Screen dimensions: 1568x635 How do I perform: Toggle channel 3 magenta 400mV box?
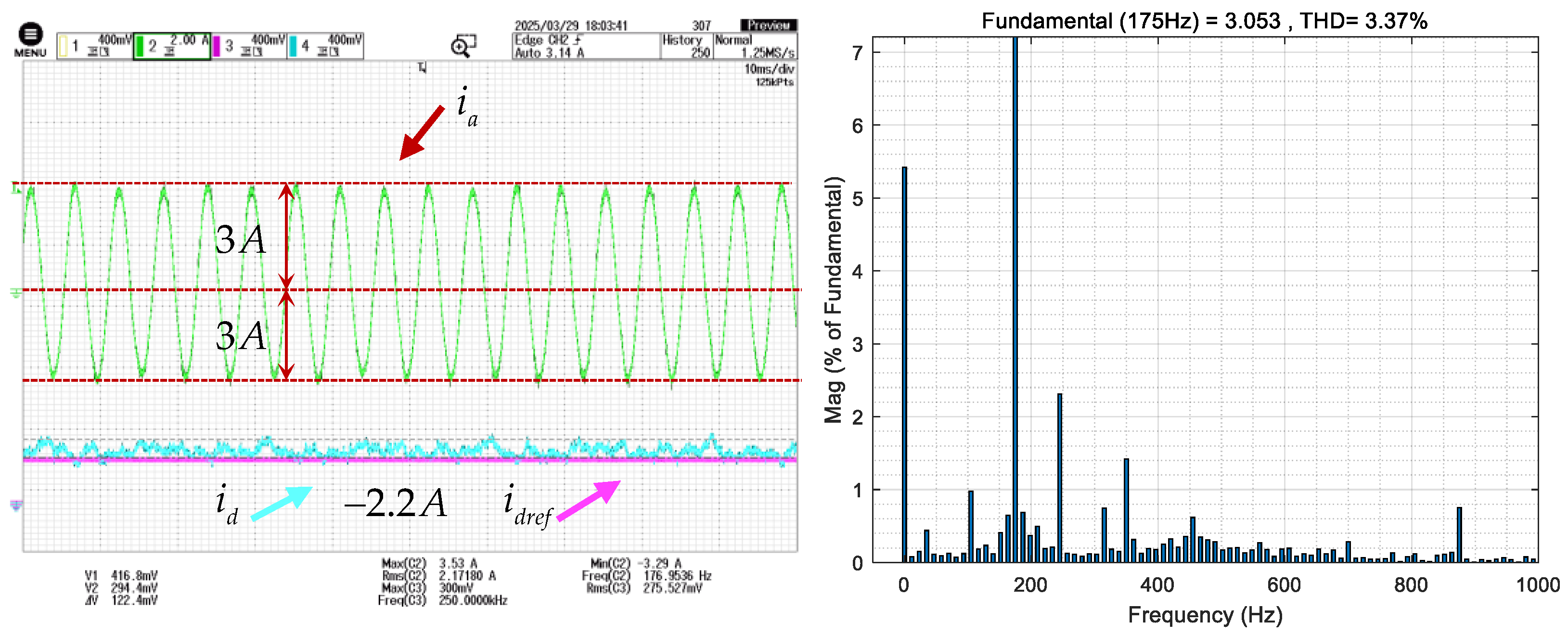pos(249,46)
